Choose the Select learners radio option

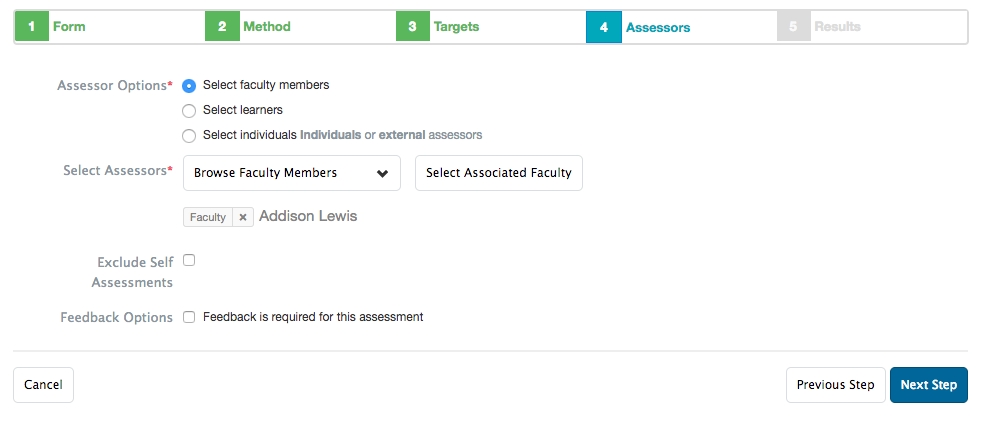(189, 111)
